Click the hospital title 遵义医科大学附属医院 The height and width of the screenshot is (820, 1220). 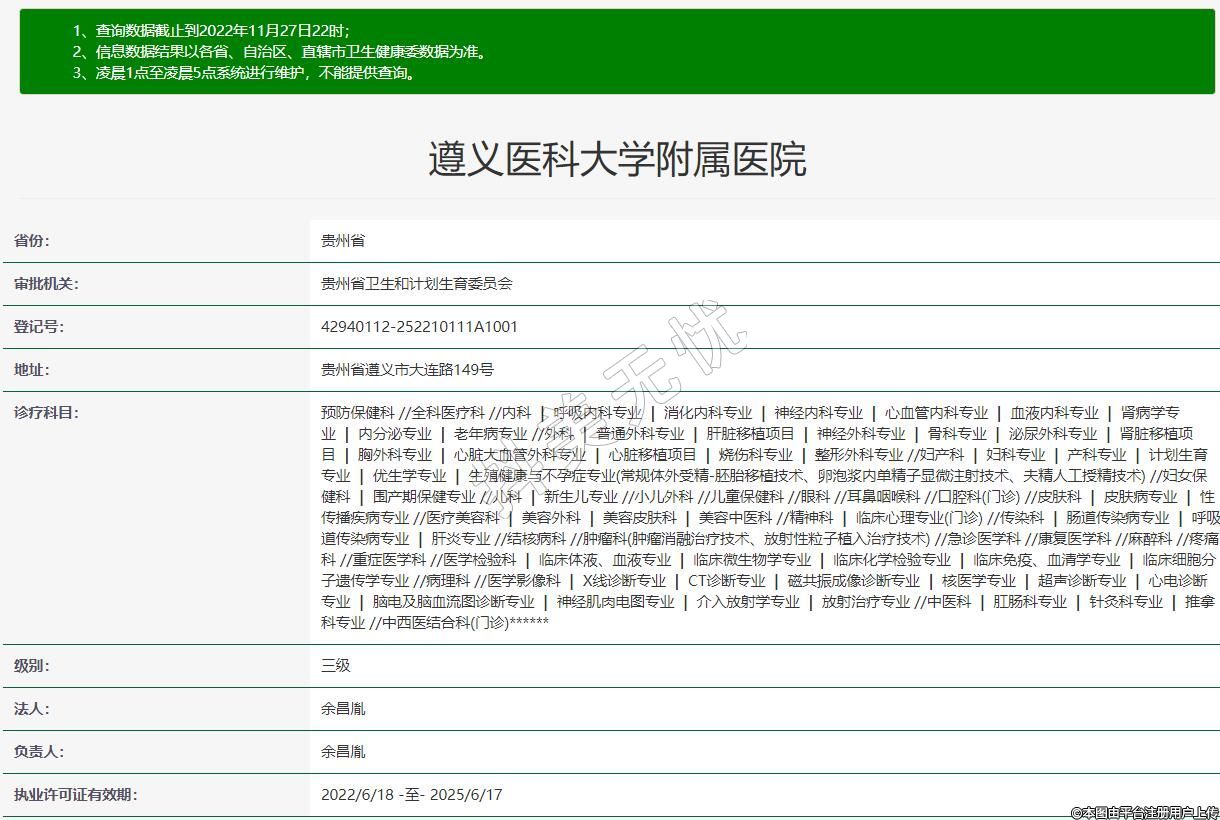click(x=617, y=159)
